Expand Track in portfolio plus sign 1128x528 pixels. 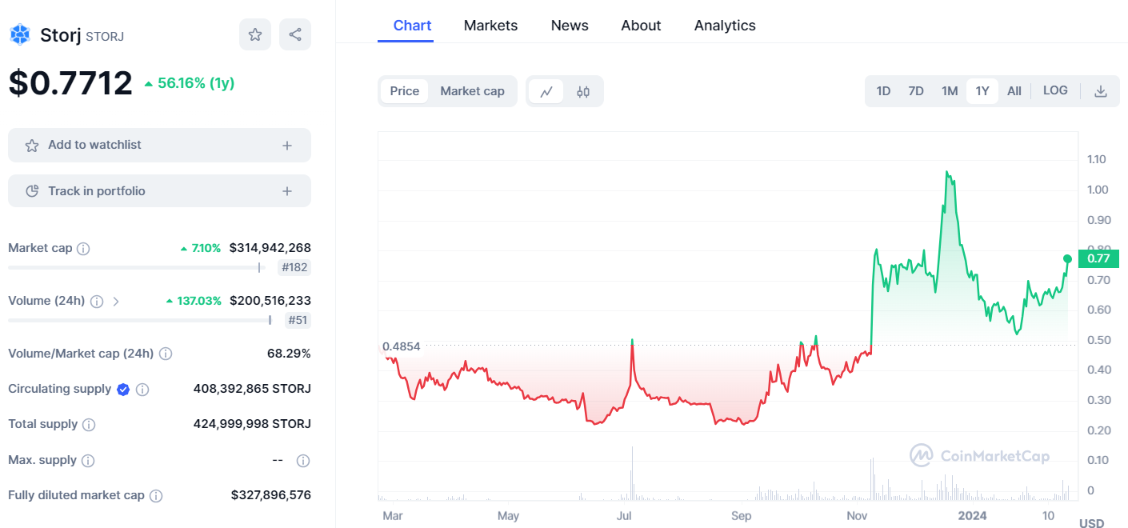pos(287,191)
